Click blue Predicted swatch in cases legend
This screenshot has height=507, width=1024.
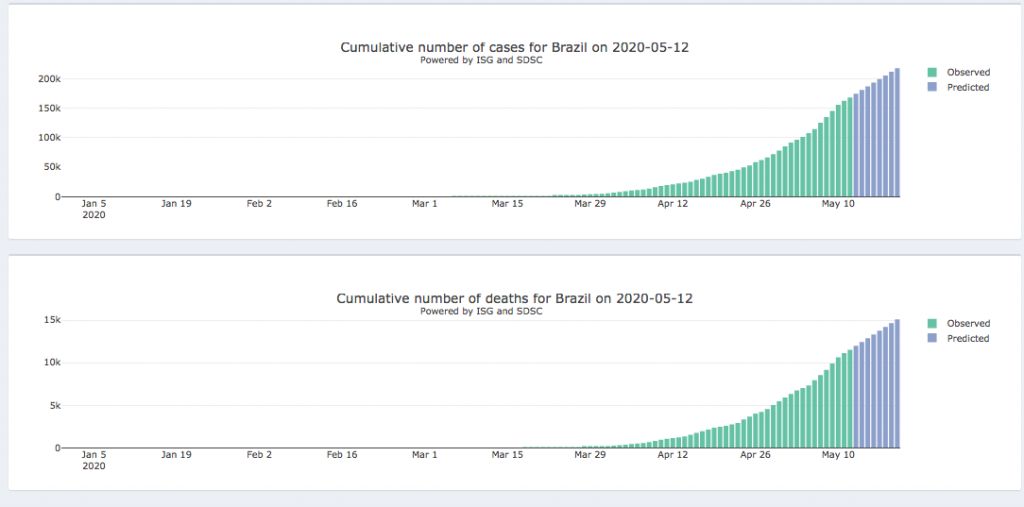tap(932, 88)
